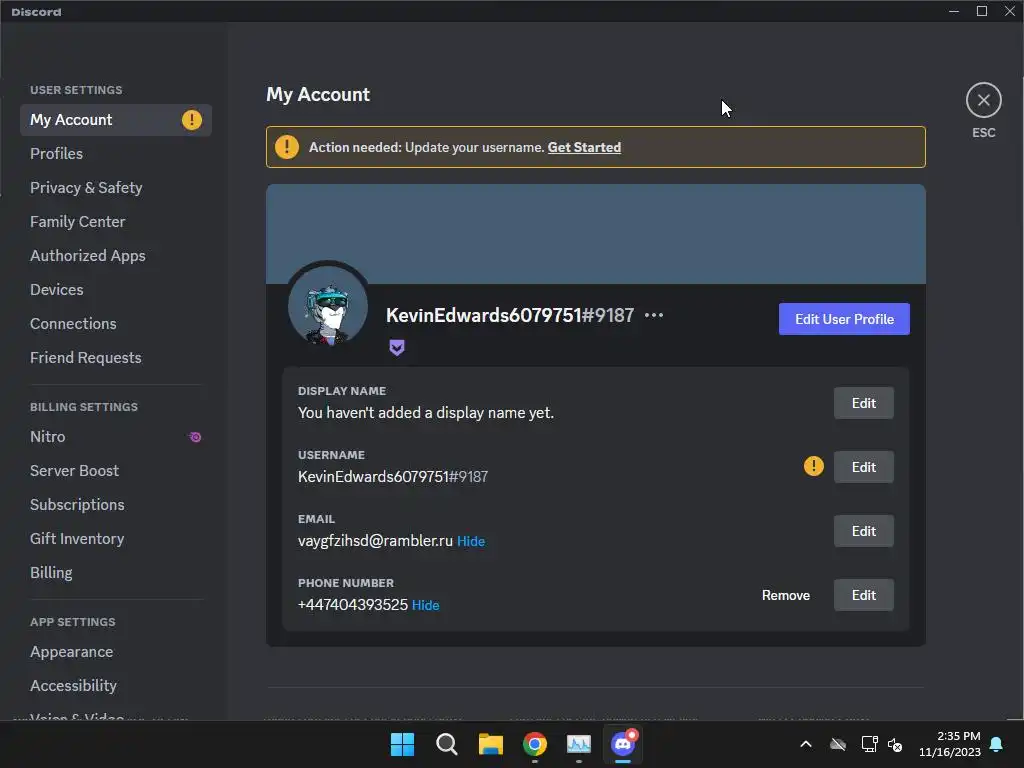Click the user avatar picture

tap(328, 306)
